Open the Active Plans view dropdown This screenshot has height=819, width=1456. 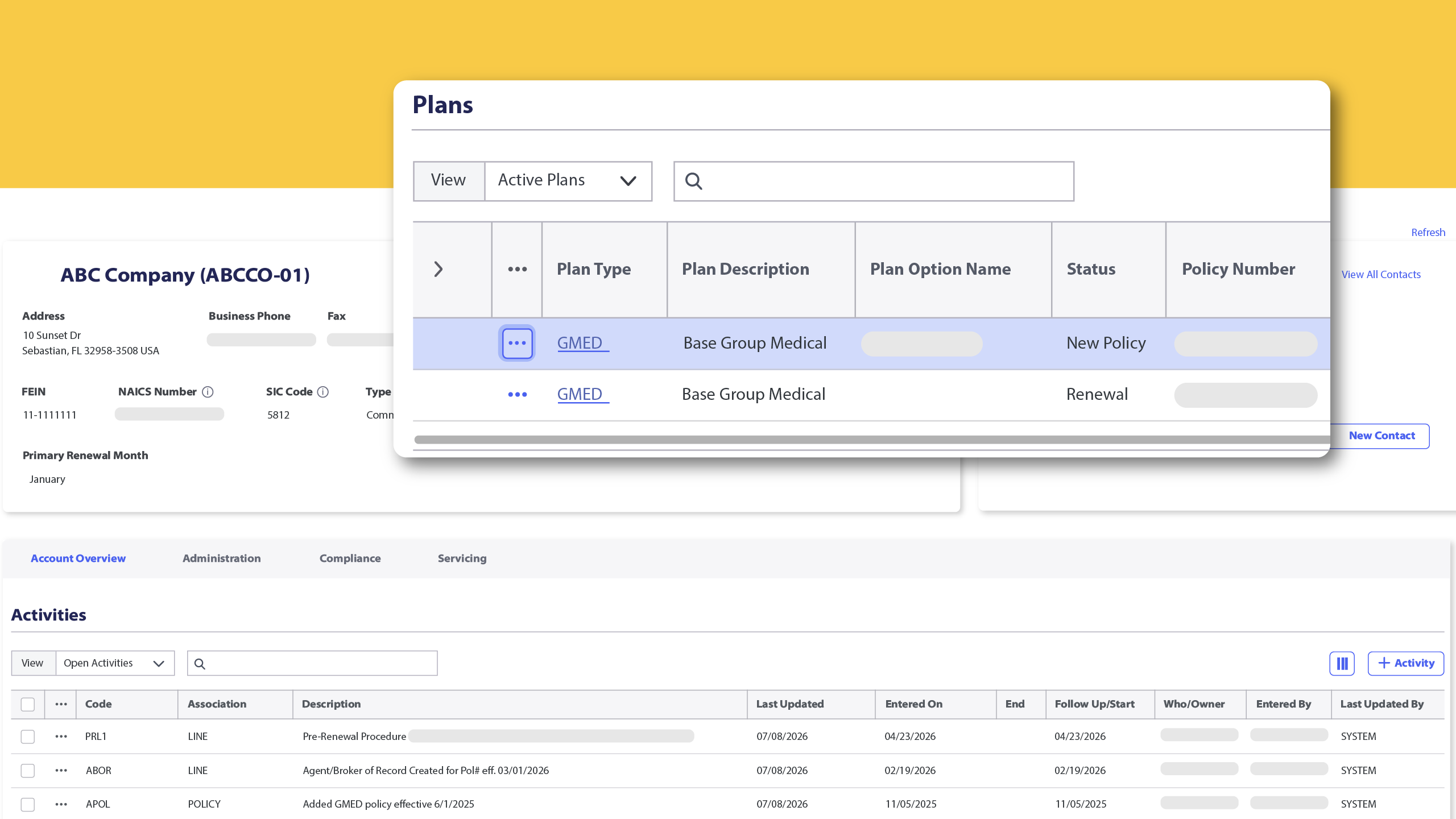click(x=568, y=181)
